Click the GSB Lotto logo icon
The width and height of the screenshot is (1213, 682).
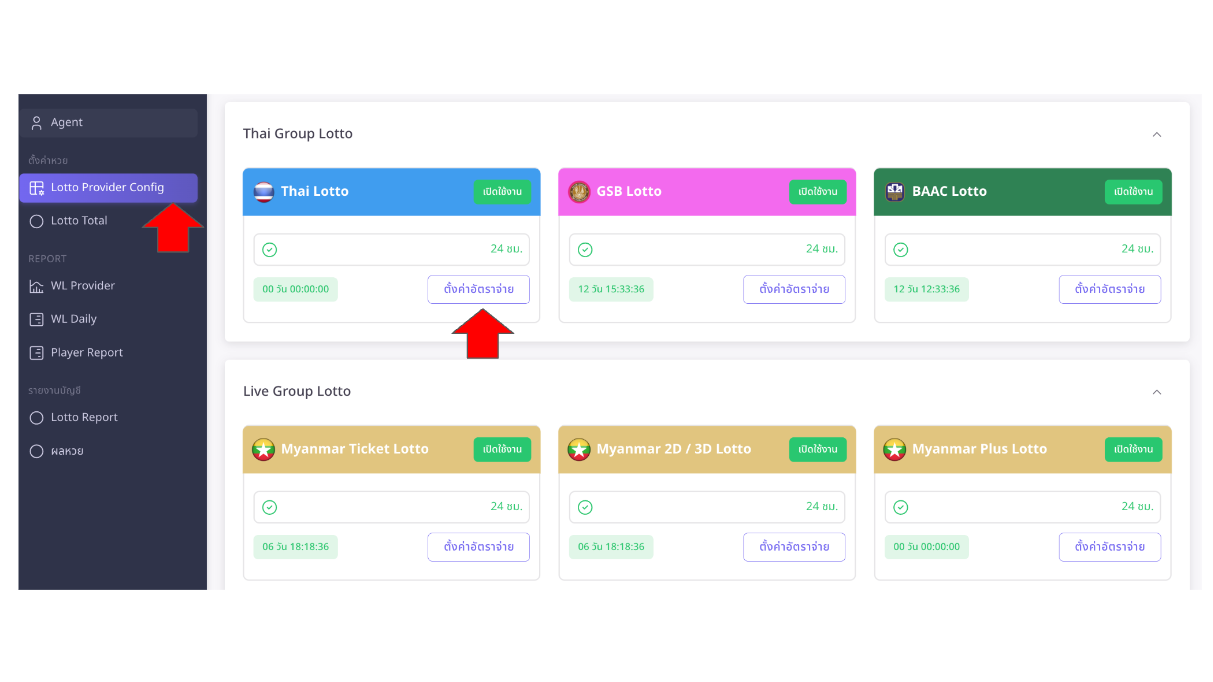tap(578, 191)
